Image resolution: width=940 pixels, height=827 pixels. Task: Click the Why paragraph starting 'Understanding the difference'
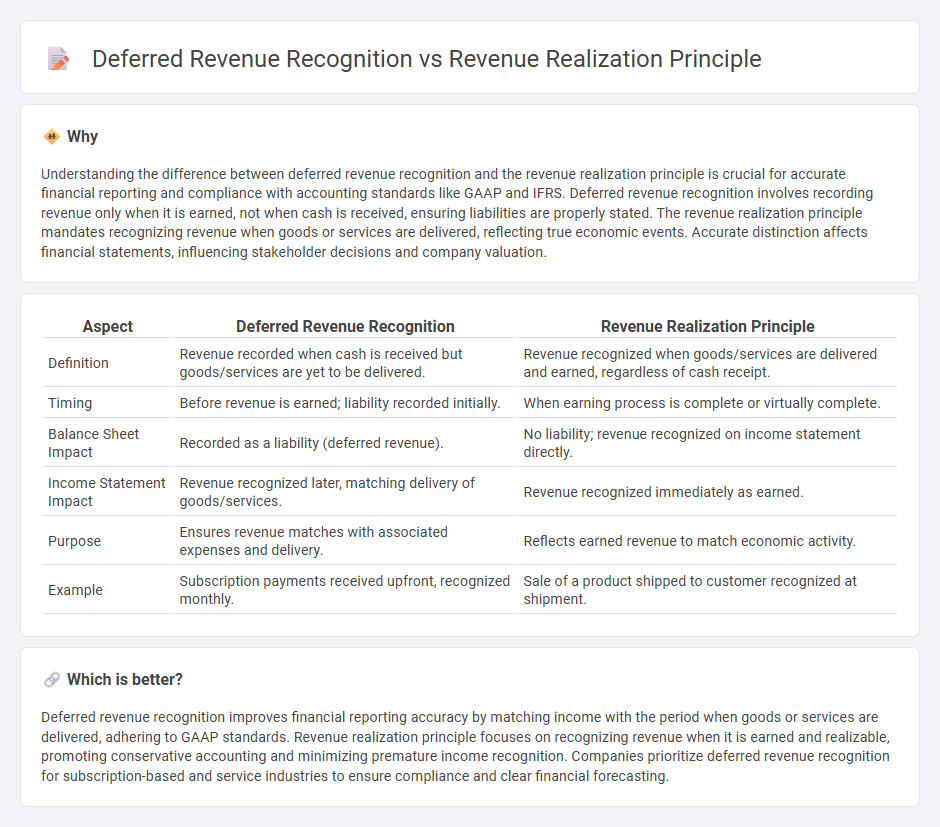coord(457,213)
